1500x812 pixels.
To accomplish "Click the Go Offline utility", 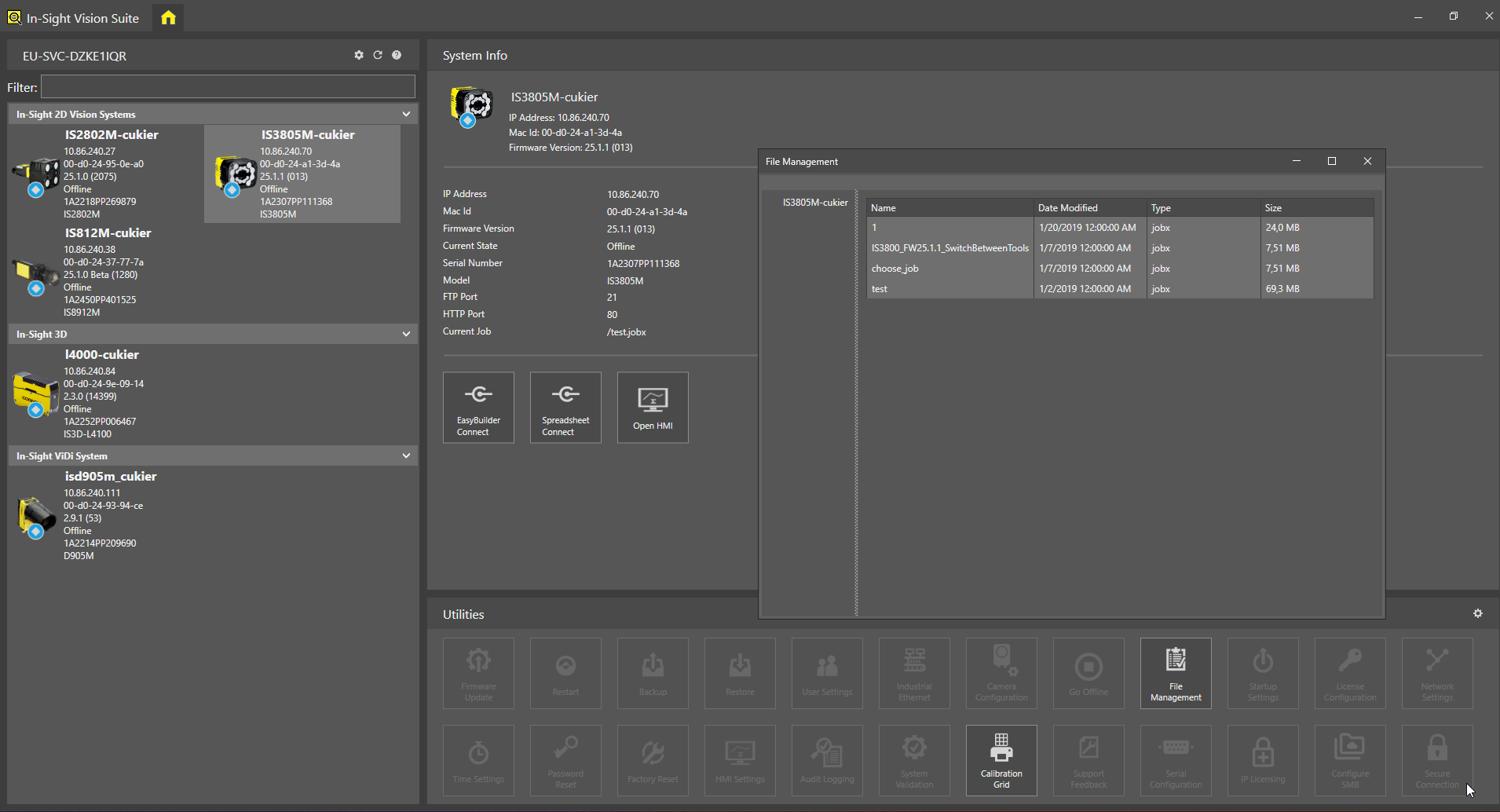I will (x=1088, y=673).
